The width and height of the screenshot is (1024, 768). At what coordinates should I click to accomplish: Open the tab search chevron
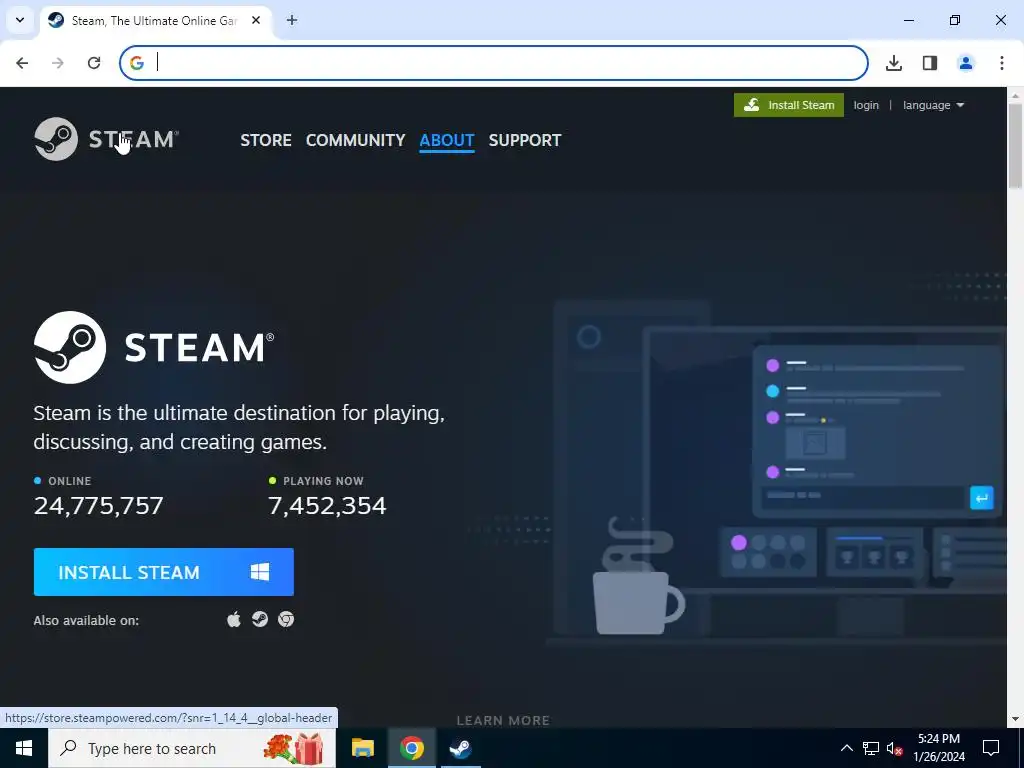click(x=20, y=20)
